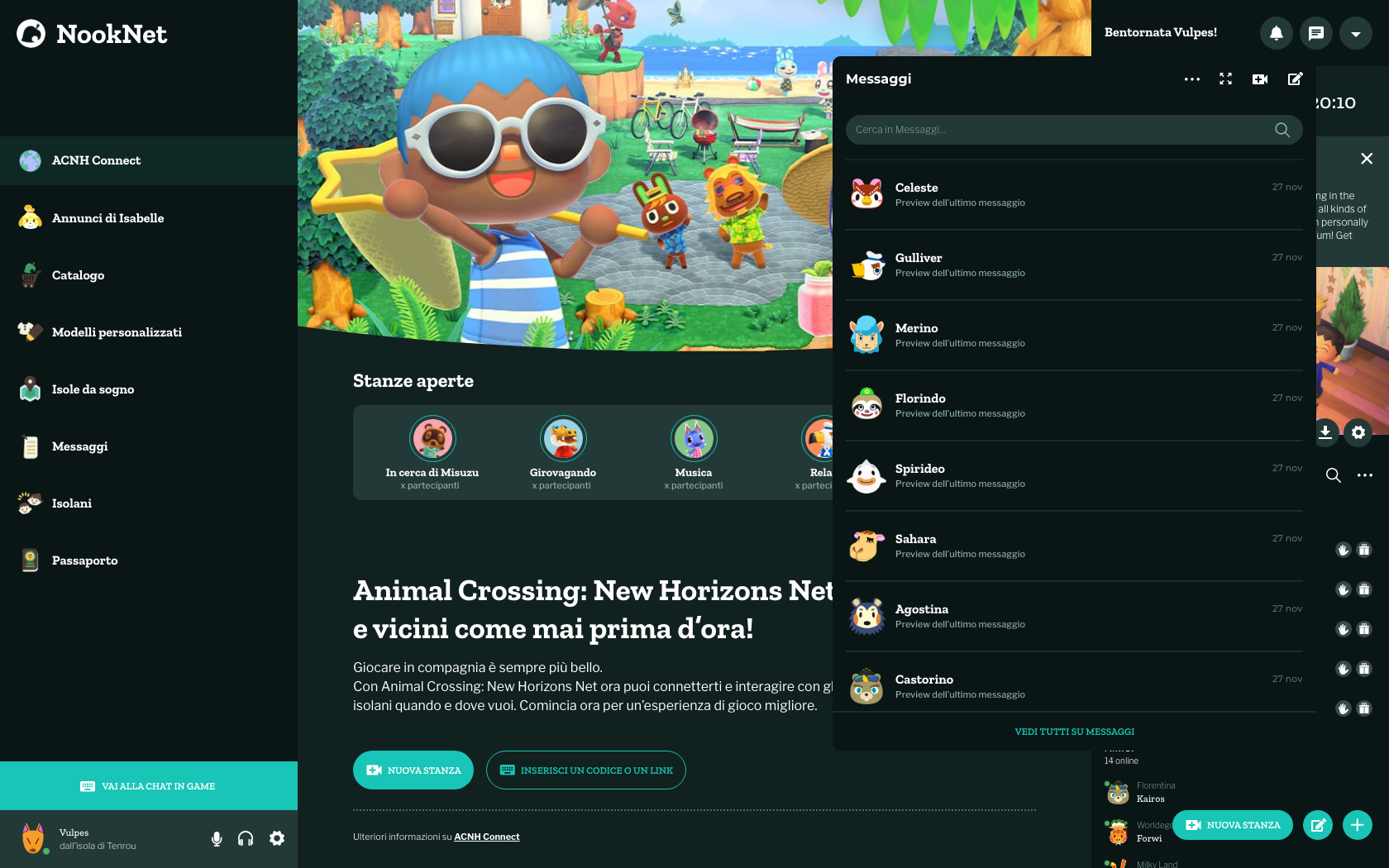The height and width of the screenshot is (868, 1389).
Task: Click Inserisci un codice o un link button
Action: [586, 770]
